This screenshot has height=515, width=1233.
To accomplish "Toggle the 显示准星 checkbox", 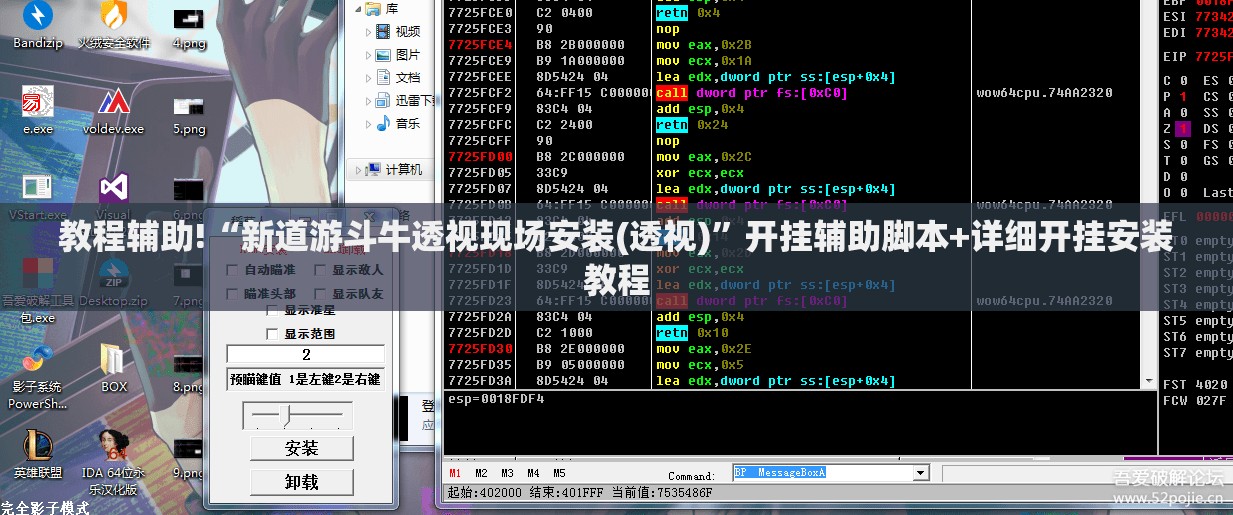I will [x=272, y=311].
